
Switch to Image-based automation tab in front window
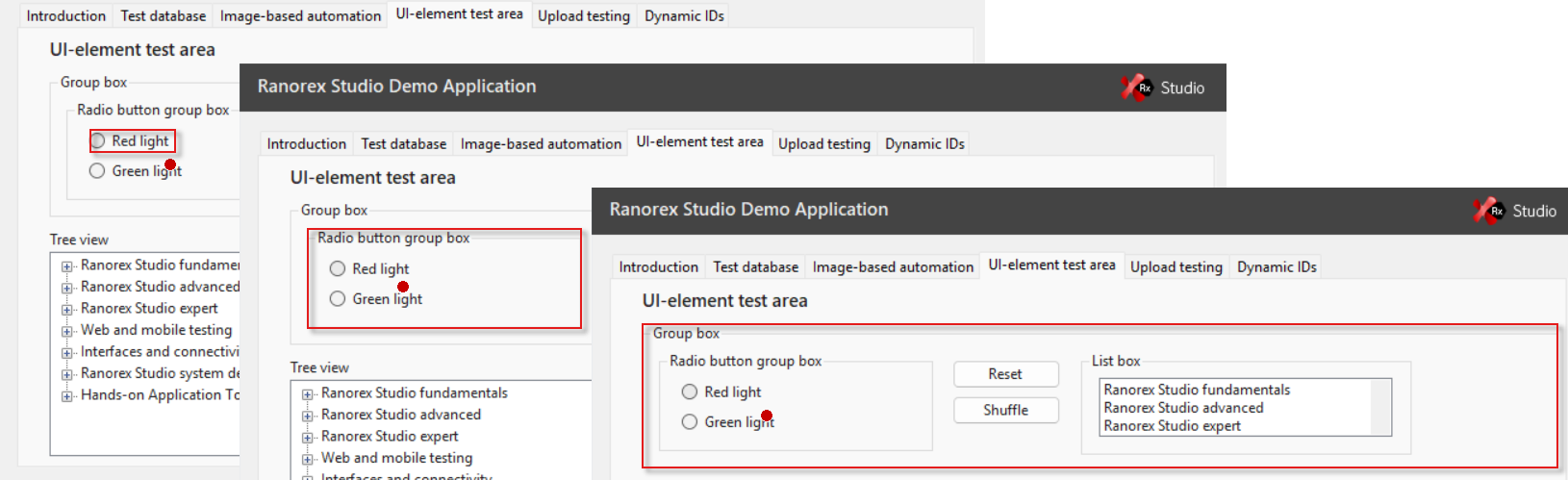(893, 266)
